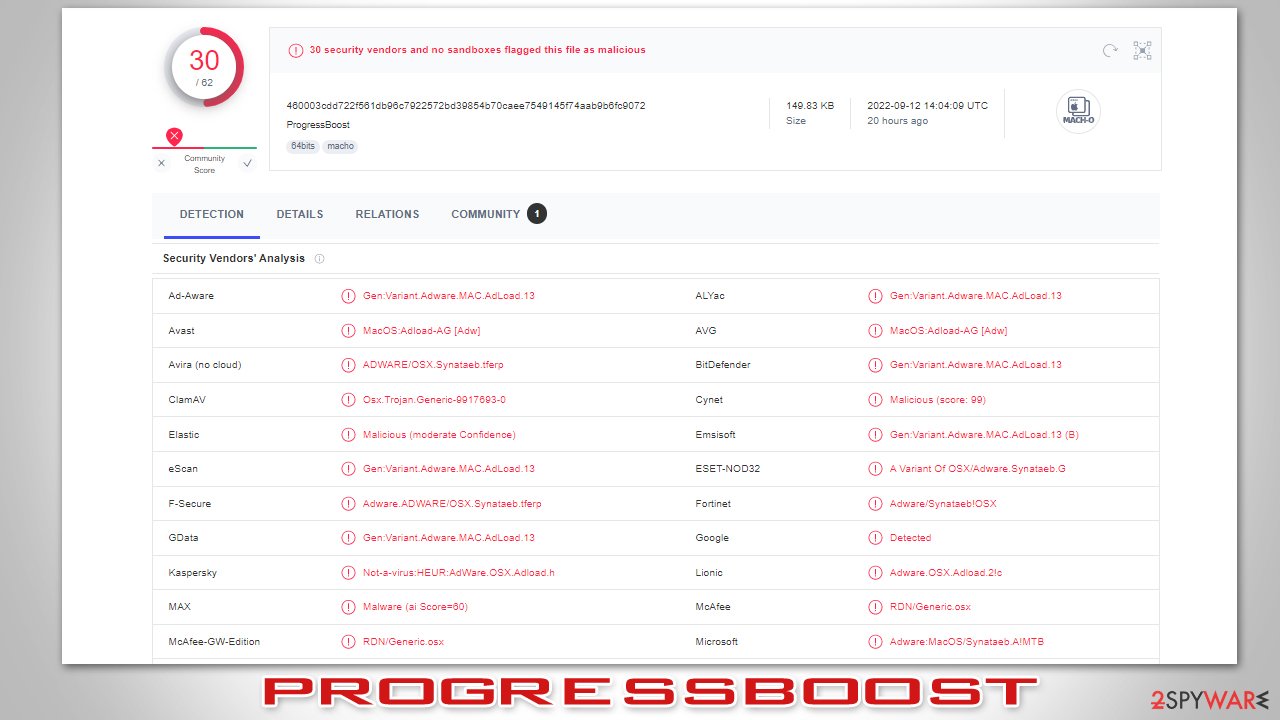This screenshot has width=1280, height=720.
Task: Click the 2022-09-12 14:04:09 UTC timestamp
Action: click(x=927, y=105)
